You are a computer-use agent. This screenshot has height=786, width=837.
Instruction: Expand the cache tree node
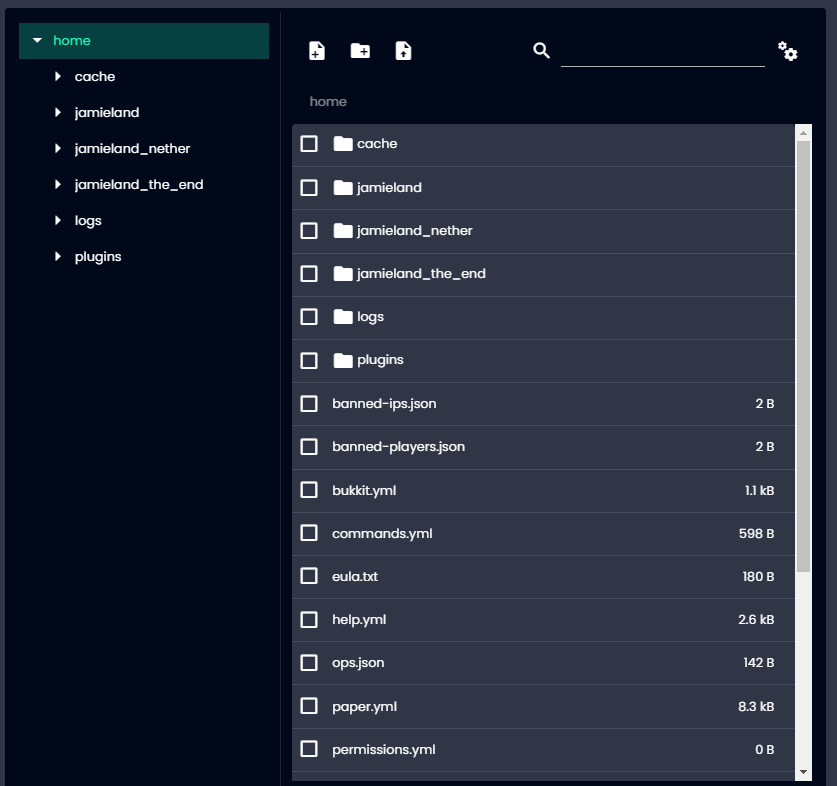tap(58, 76)
